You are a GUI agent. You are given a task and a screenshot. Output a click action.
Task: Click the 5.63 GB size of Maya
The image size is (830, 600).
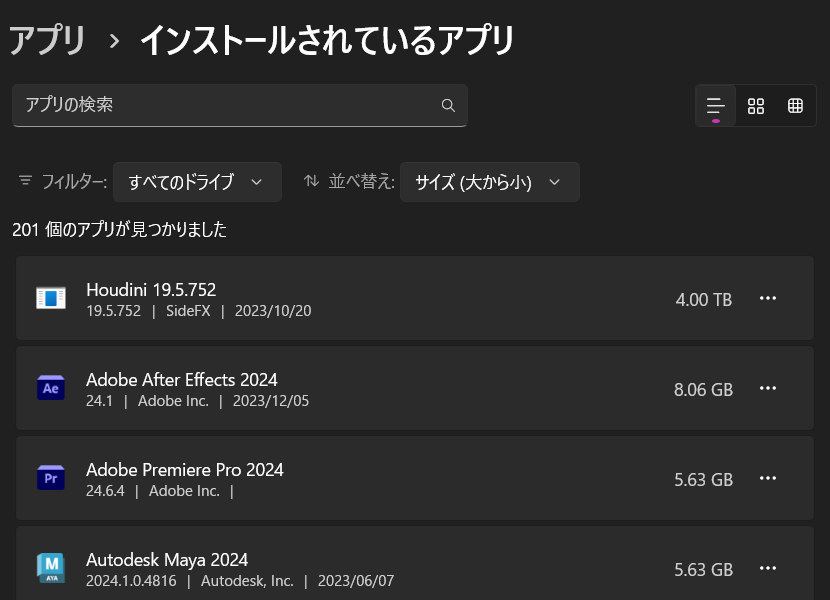click(703, 570)
